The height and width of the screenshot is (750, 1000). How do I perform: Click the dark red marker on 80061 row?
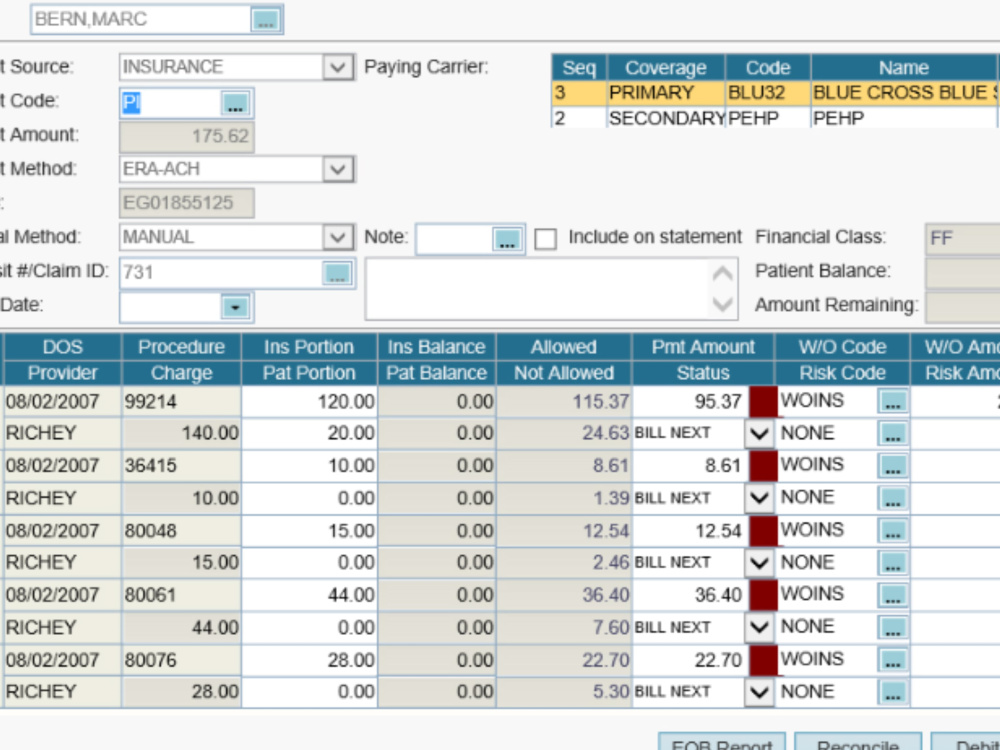[763, 595]
